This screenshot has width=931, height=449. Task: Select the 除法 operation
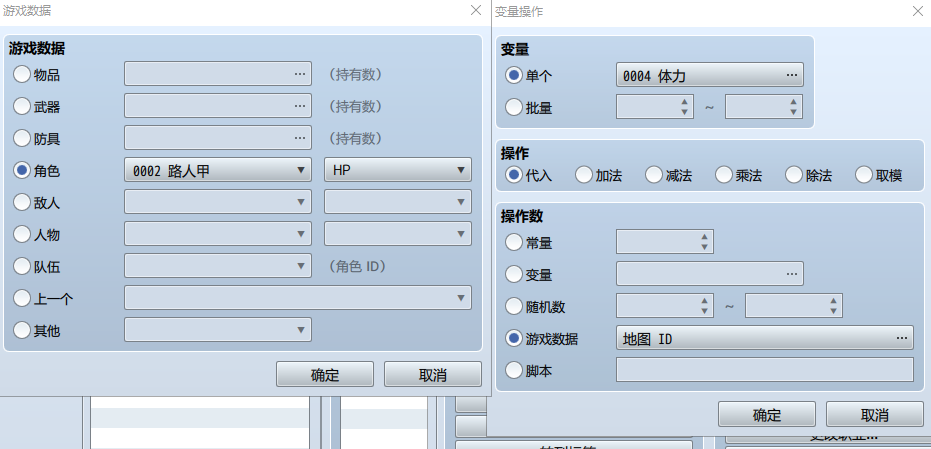click(x=794, y=175)
